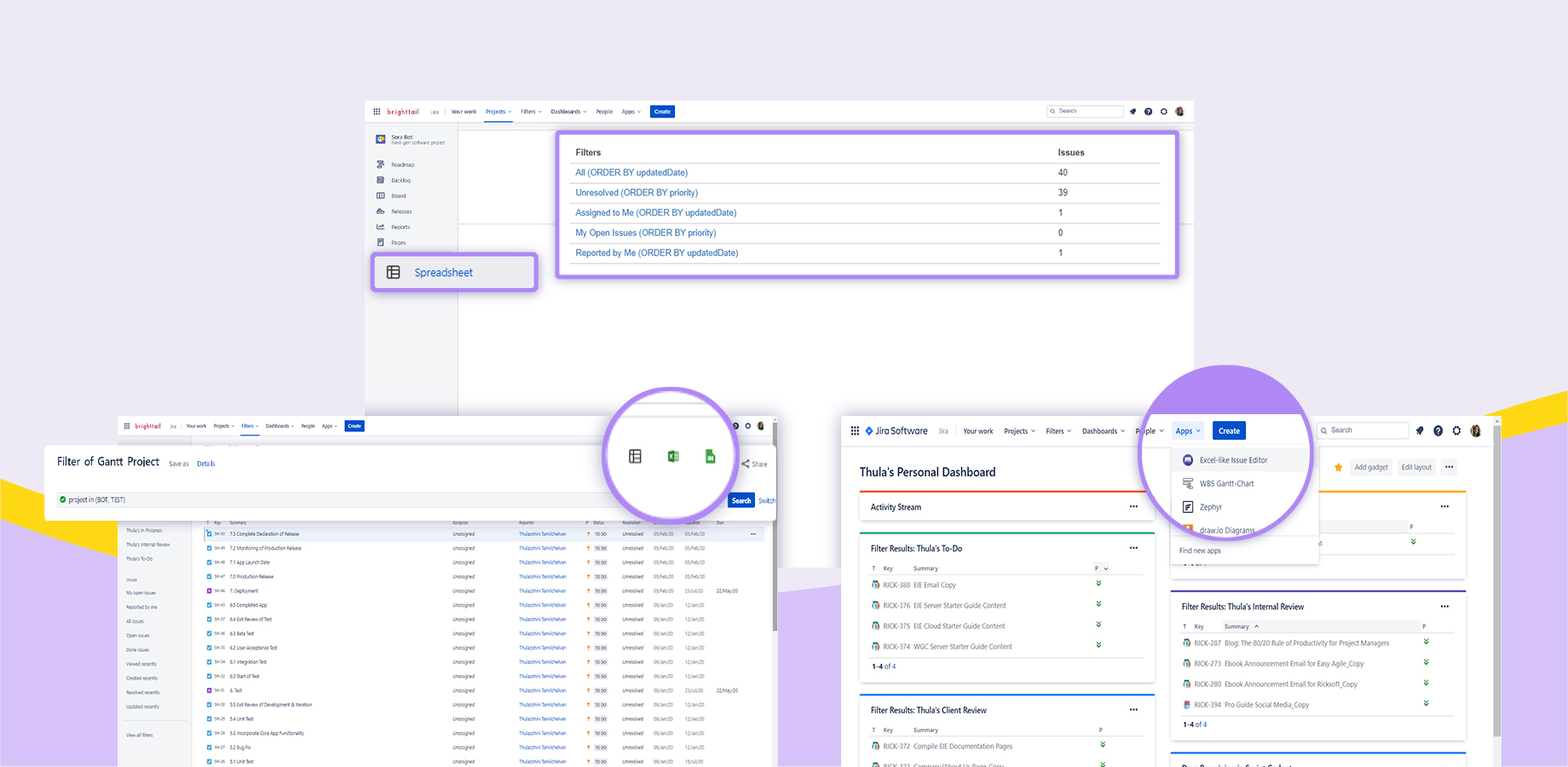
Task: Open Your work in Jira Software dashboard
Action: click(977, 431)
